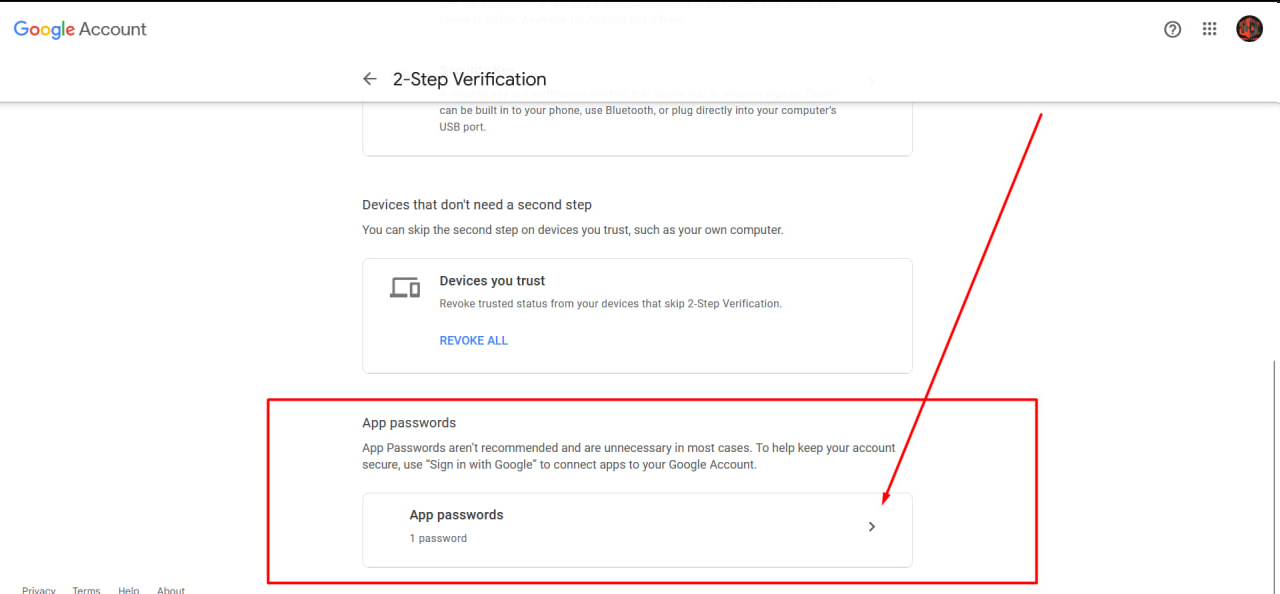The image size is (1280, 594).
Task: Open the Privacy footer menu item
Action: pyautogui.click(x=38, y=590)
